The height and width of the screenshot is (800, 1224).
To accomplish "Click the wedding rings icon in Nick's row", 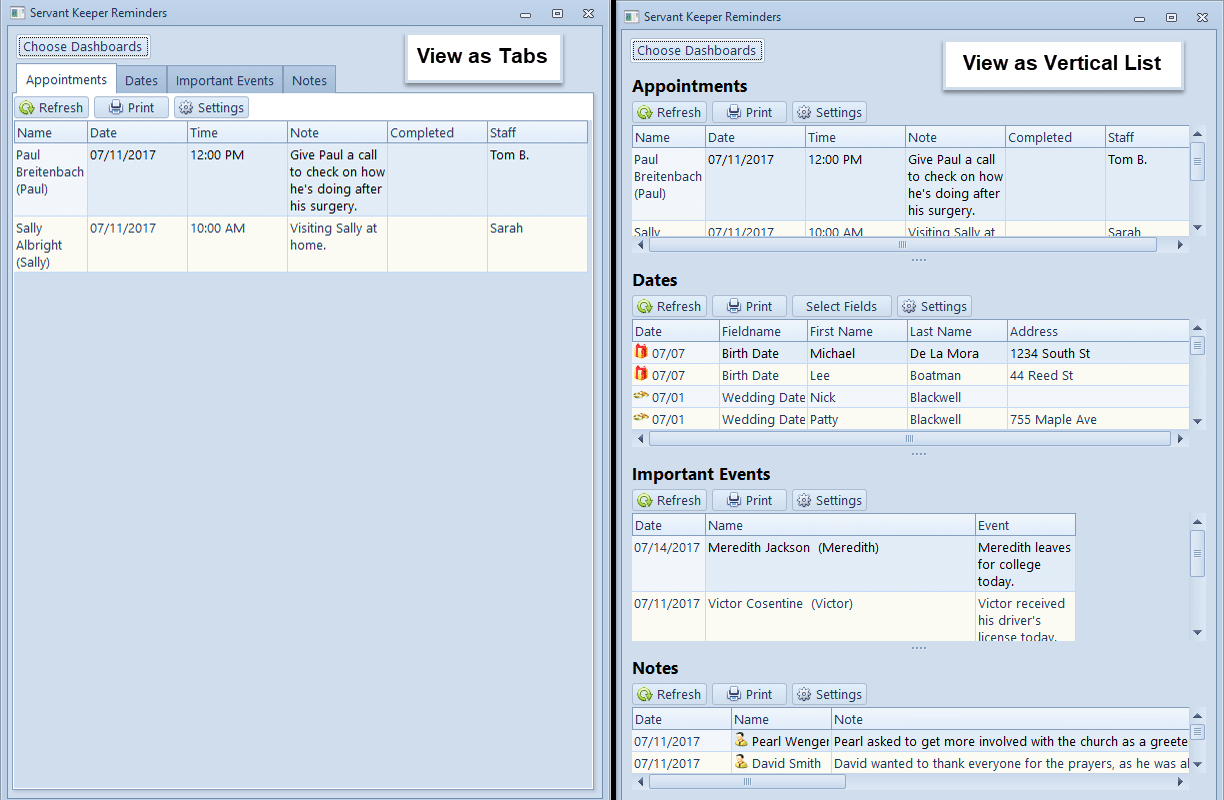I will point(641,396).
